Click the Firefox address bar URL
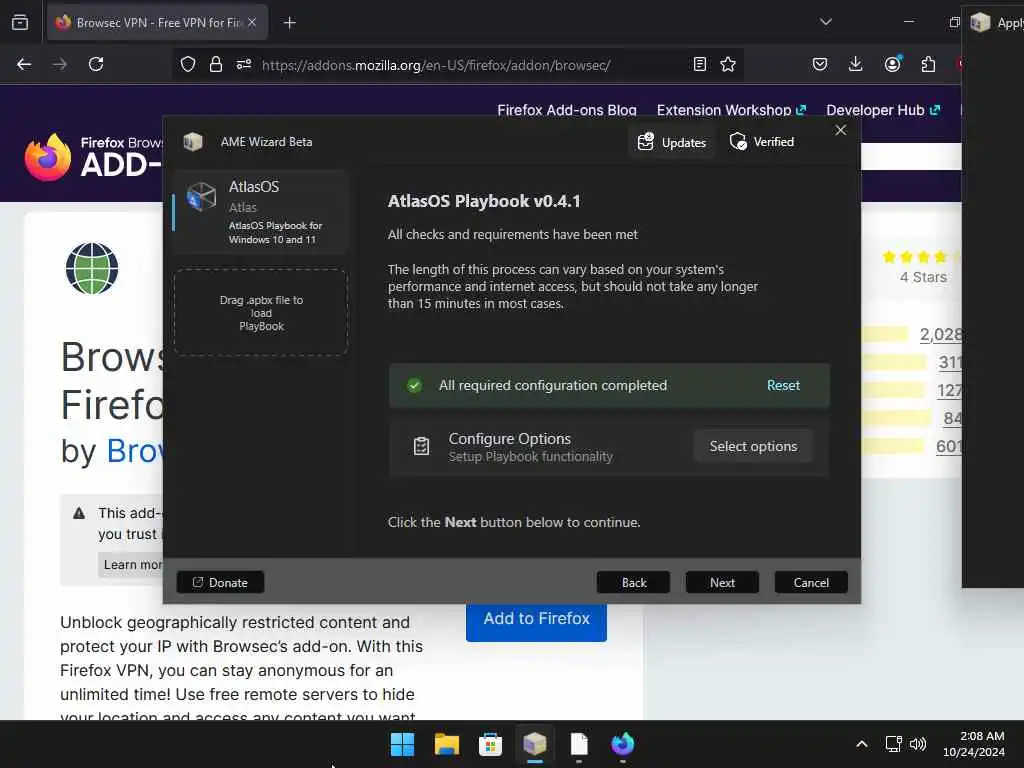The height and width of the screenshot is (768, 1024). coord(436,65)
